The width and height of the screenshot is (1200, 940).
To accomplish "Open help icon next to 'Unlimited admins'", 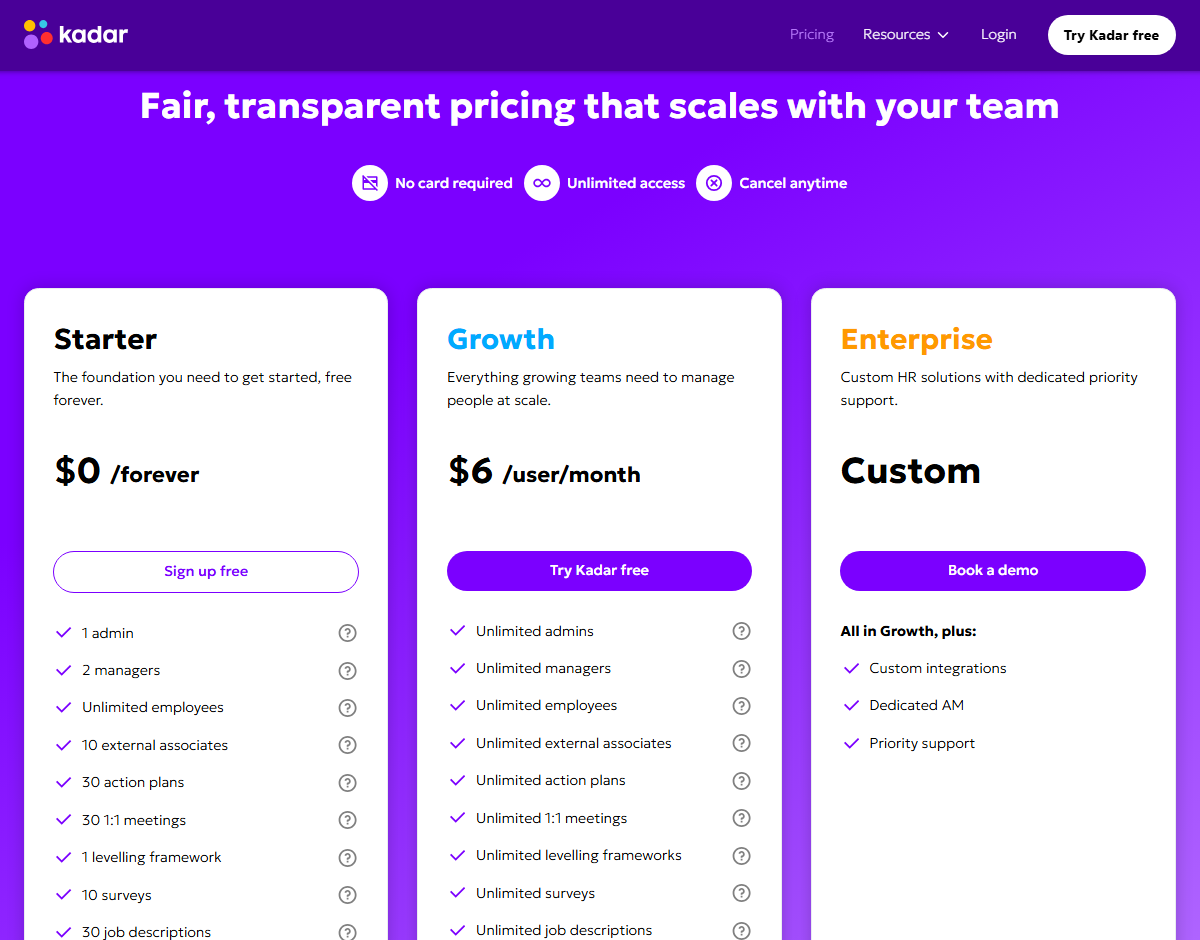I will 741,631.
